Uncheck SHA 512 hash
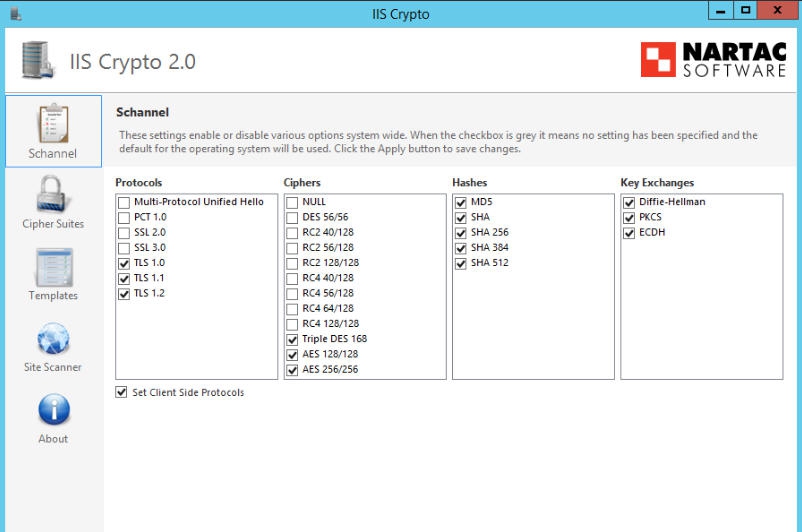Image resolution: width=802 pixels, height=532 pixels. tap(461, 264)
